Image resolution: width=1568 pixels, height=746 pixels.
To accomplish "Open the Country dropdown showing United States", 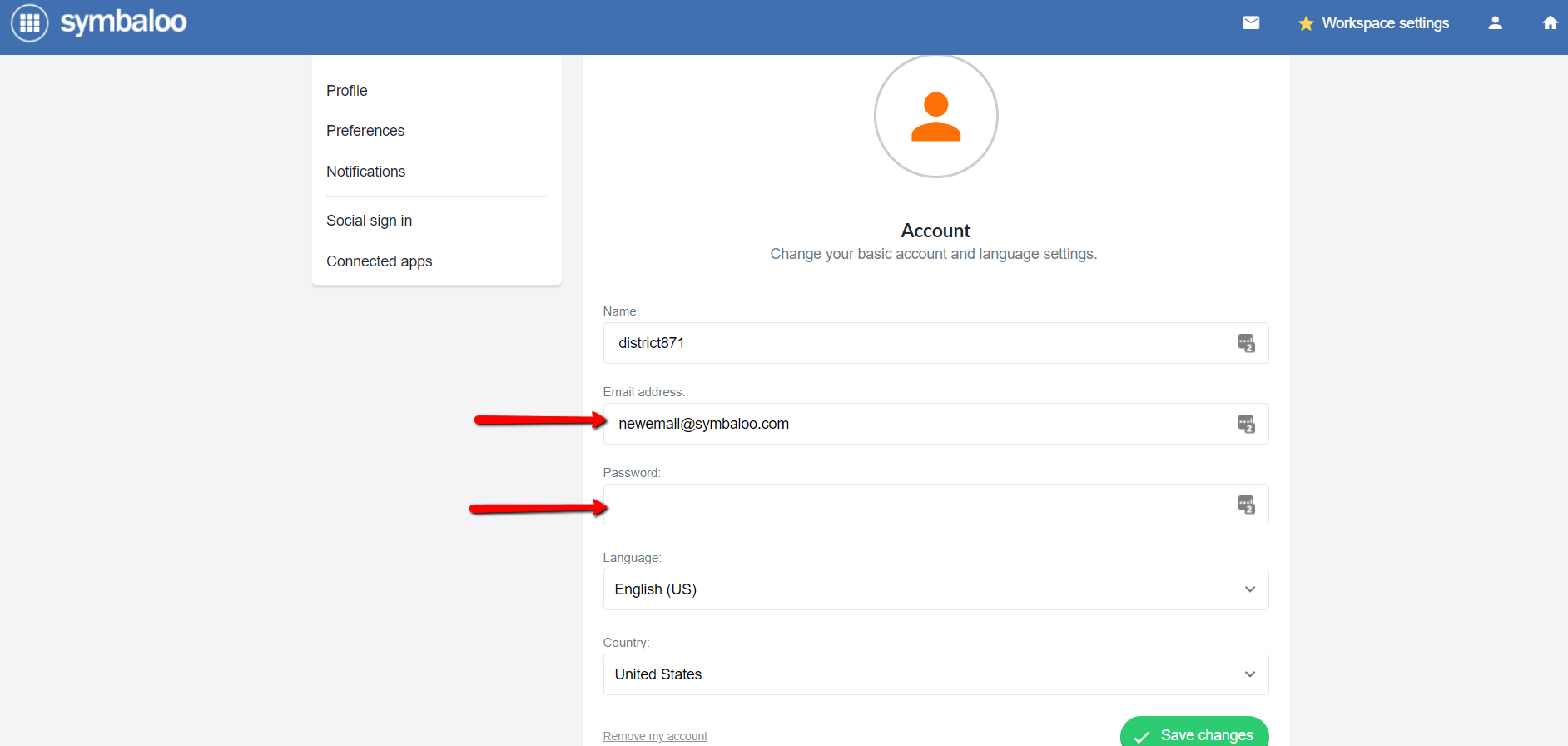I will (935, 674).
